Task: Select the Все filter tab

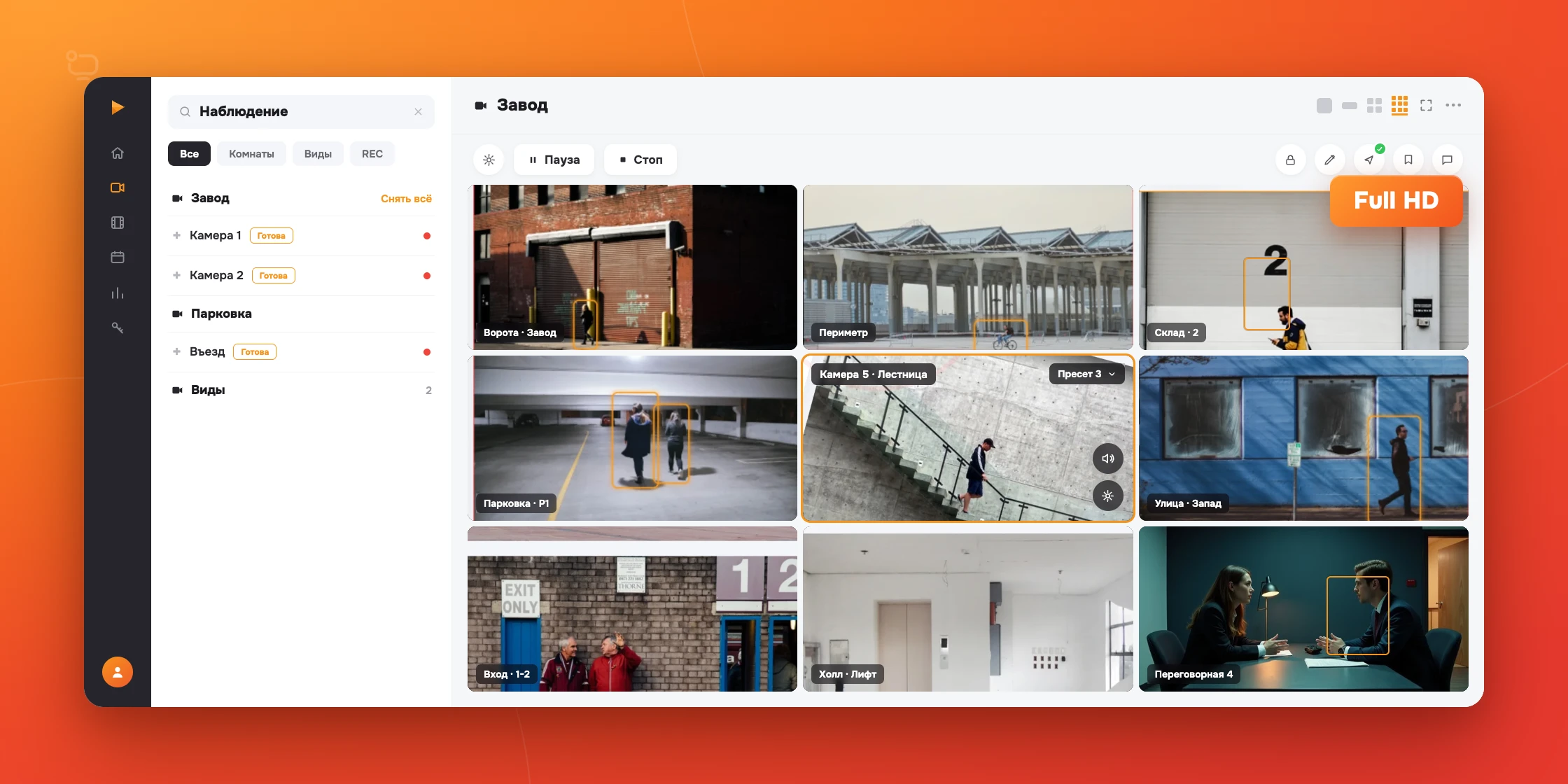Action: [189, 154]
